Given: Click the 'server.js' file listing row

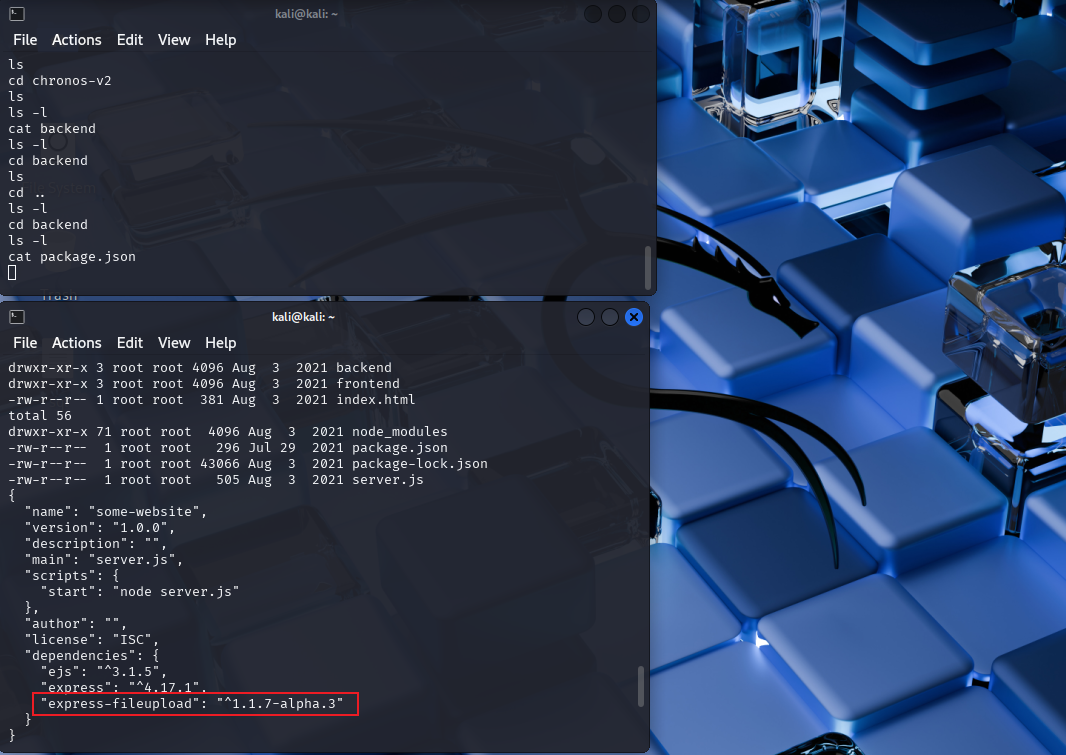Looking at the screenshot, I should (216, 479).
